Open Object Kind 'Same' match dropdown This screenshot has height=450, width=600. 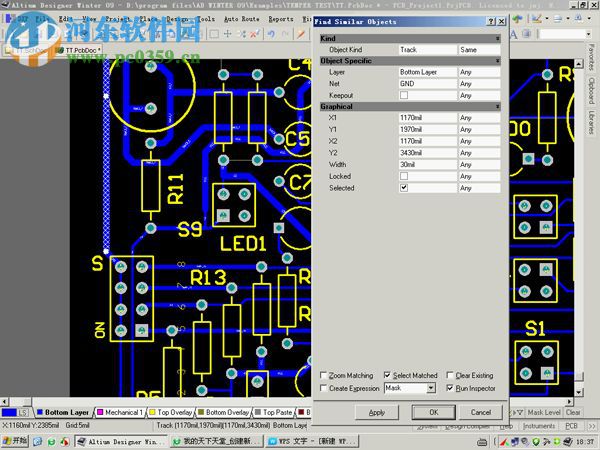point(479,49)
